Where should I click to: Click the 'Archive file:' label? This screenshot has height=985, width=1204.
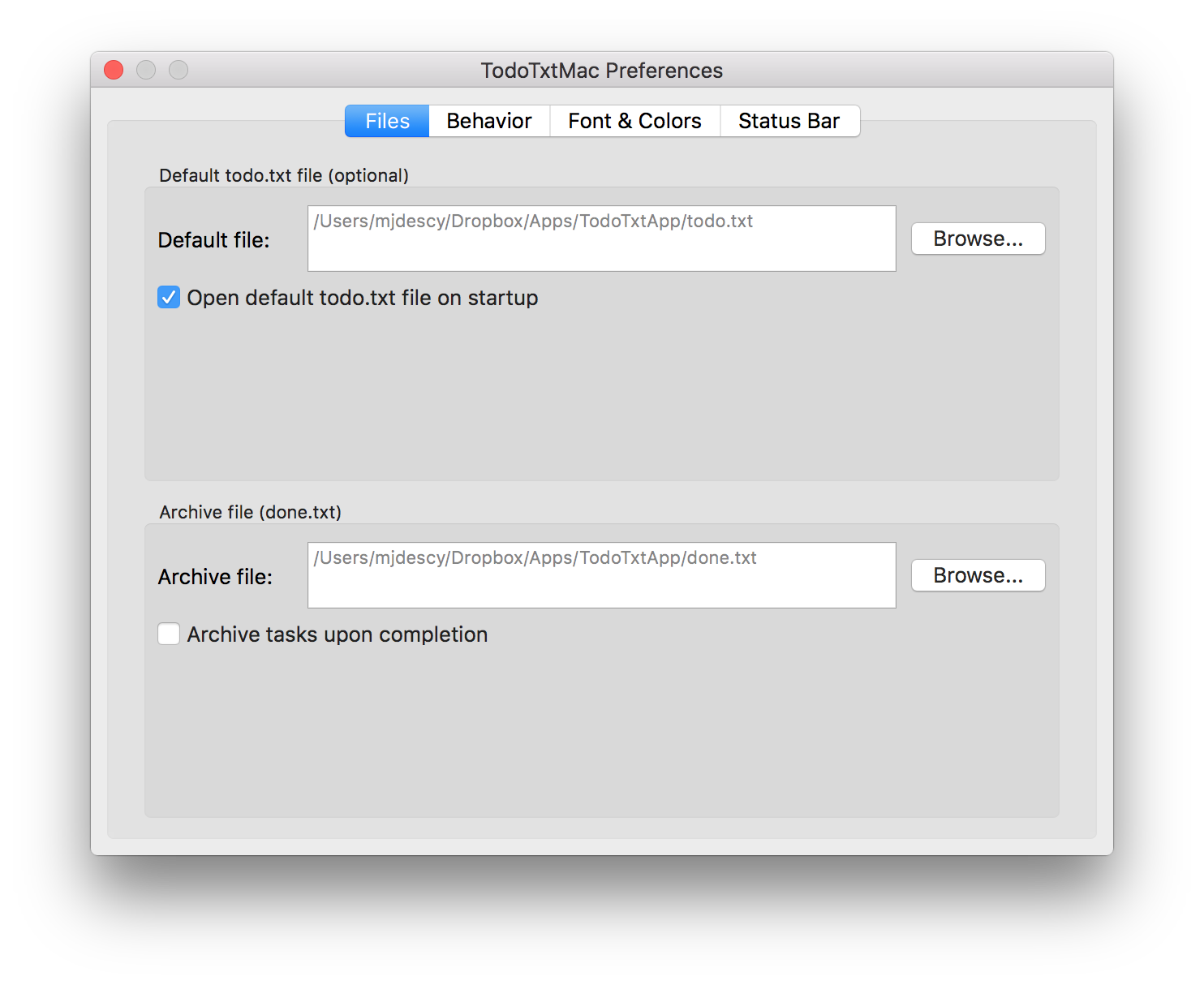[215, 577]
